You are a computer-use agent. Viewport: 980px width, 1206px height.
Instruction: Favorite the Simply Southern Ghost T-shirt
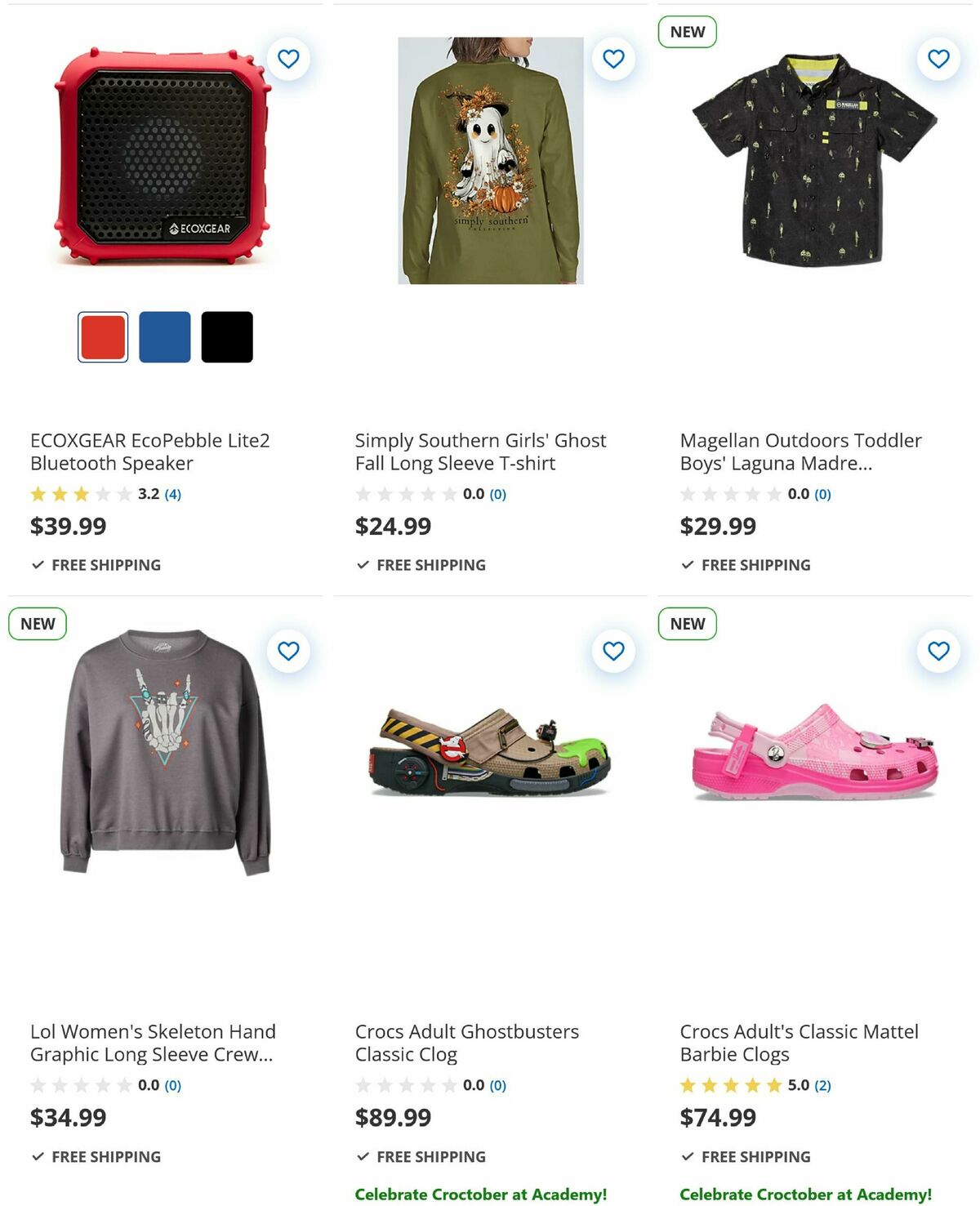pos(612,58)
